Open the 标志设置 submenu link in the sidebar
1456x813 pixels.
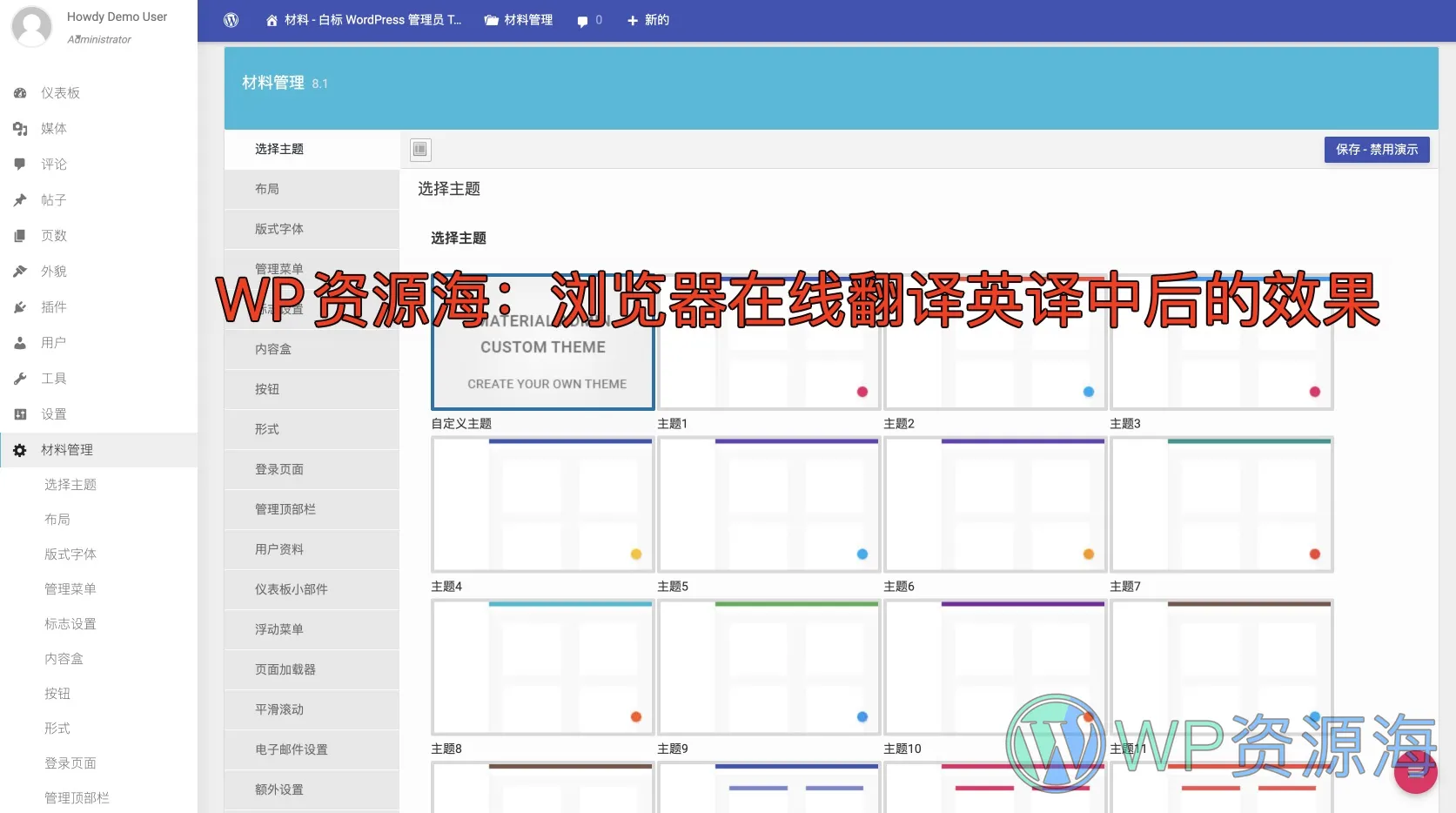70,624
